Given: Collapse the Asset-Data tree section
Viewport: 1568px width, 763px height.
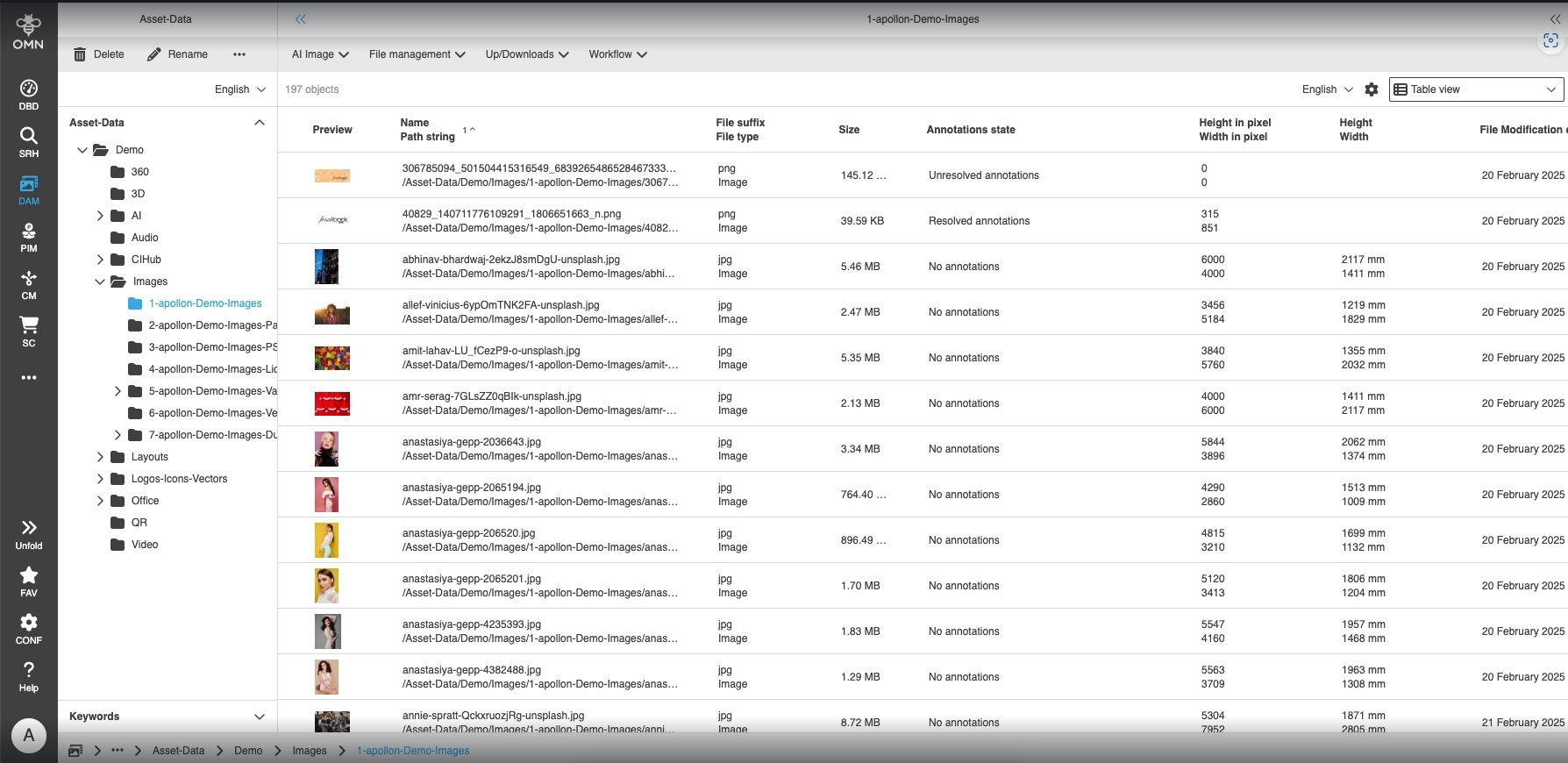Looking at the screenshot, I should tap(260, 123).
